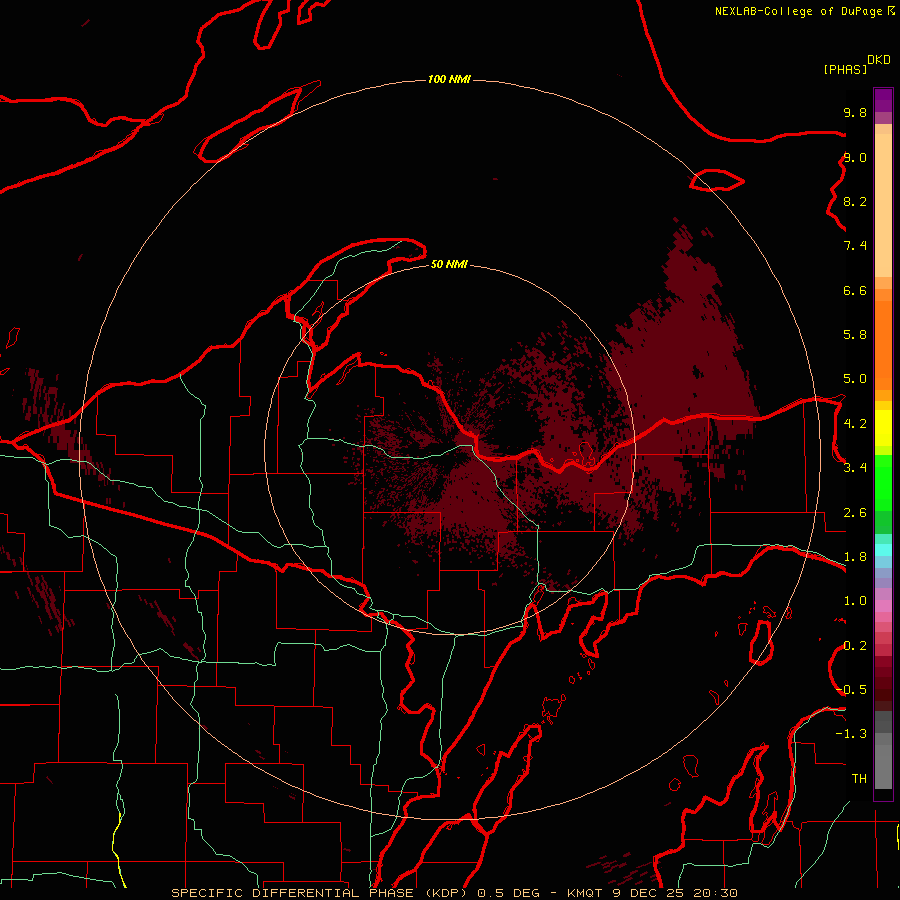Click the 2.6 scale value

pyautogui.click(x=855, y=513)
